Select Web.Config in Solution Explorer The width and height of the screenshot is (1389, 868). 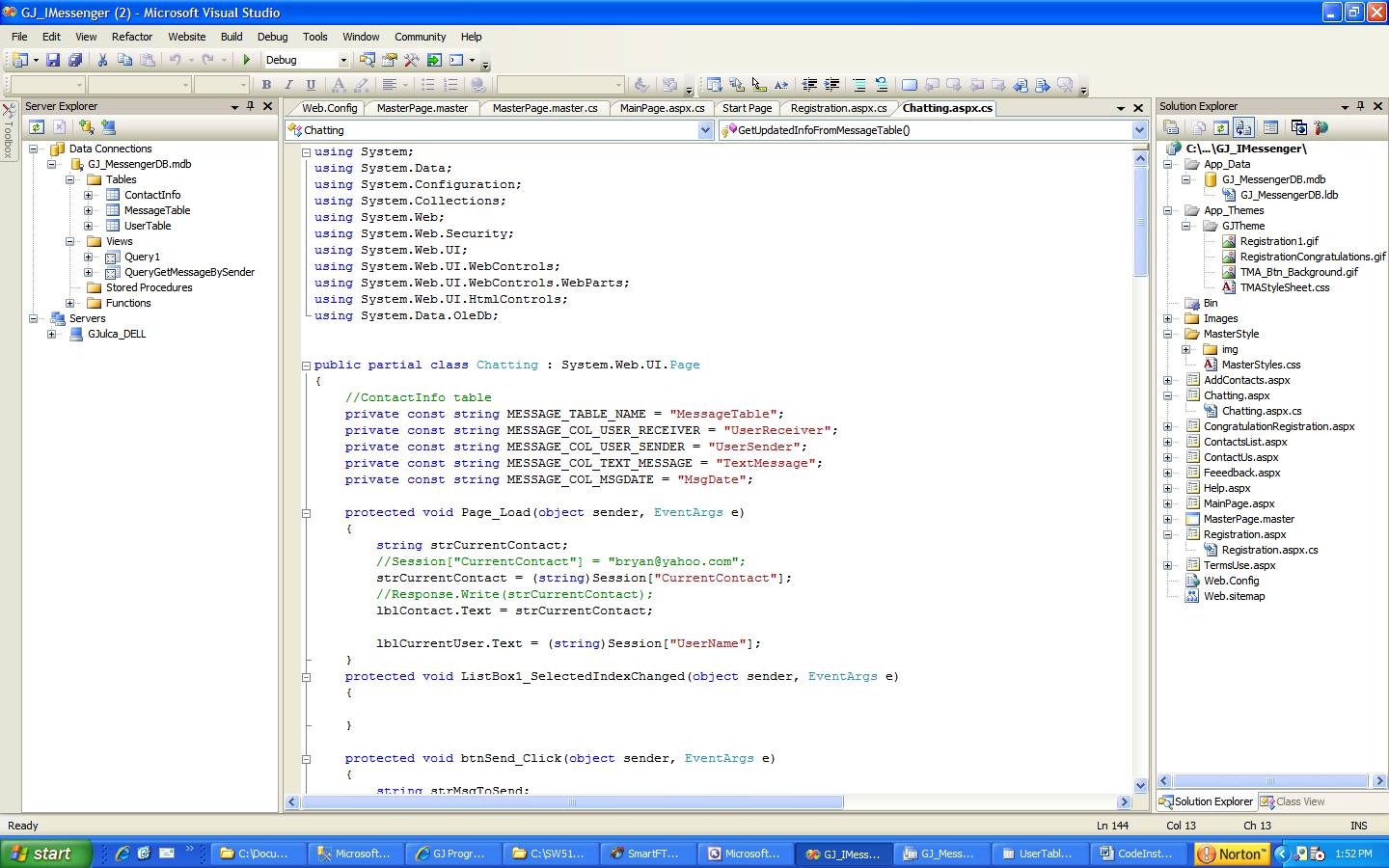point(1231,581)
